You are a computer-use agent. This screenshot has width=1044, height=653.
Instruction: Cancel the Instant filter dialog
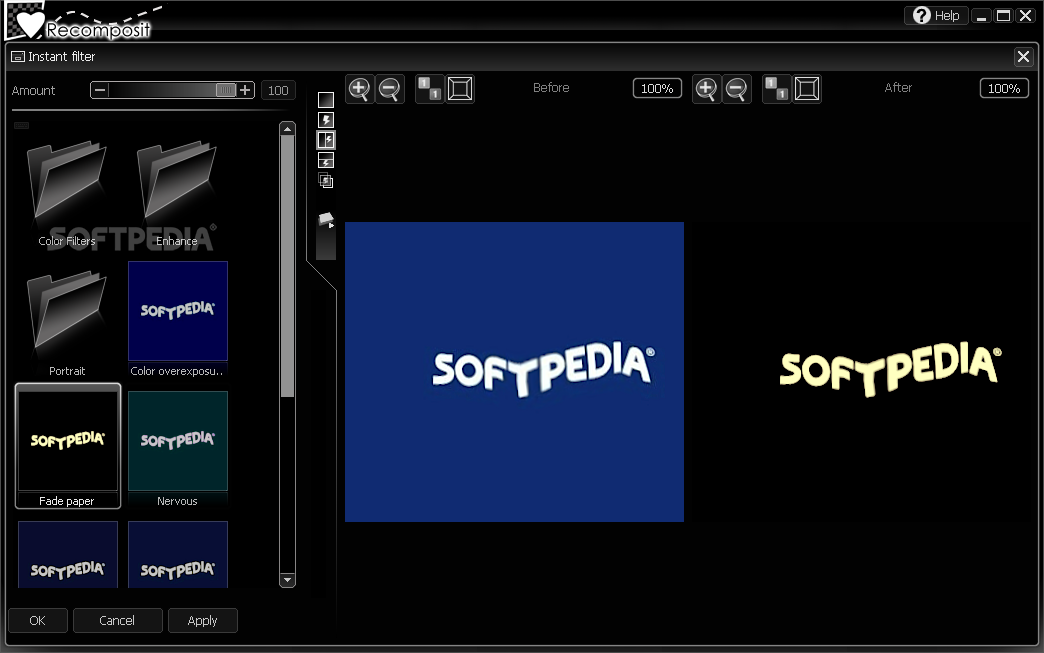pos(117,620)
